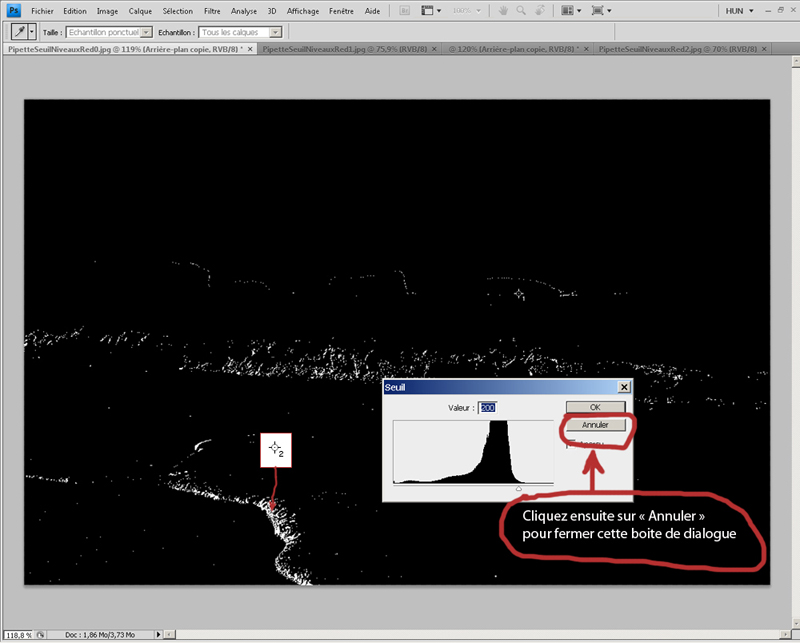This screenshot has height=643, width=800.
Task: Click Annuler in the Seuil dialog
Action: tap(595, 425)
